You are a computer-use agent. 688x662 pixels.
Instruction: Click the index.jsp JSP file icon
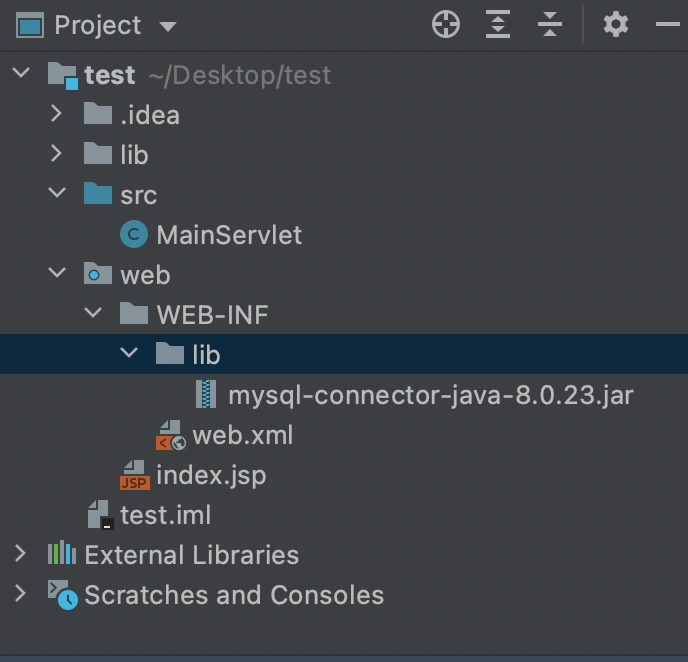(135, 475)
